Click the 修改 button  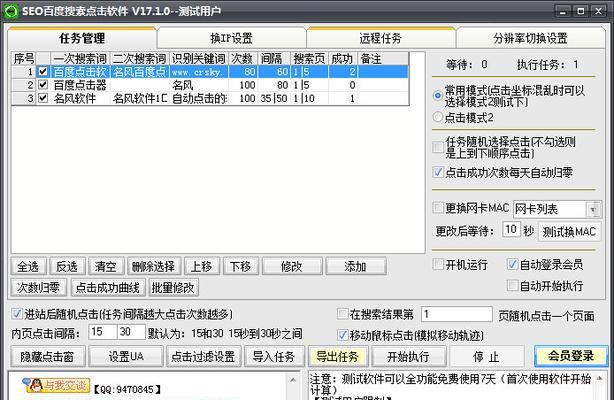292,267
